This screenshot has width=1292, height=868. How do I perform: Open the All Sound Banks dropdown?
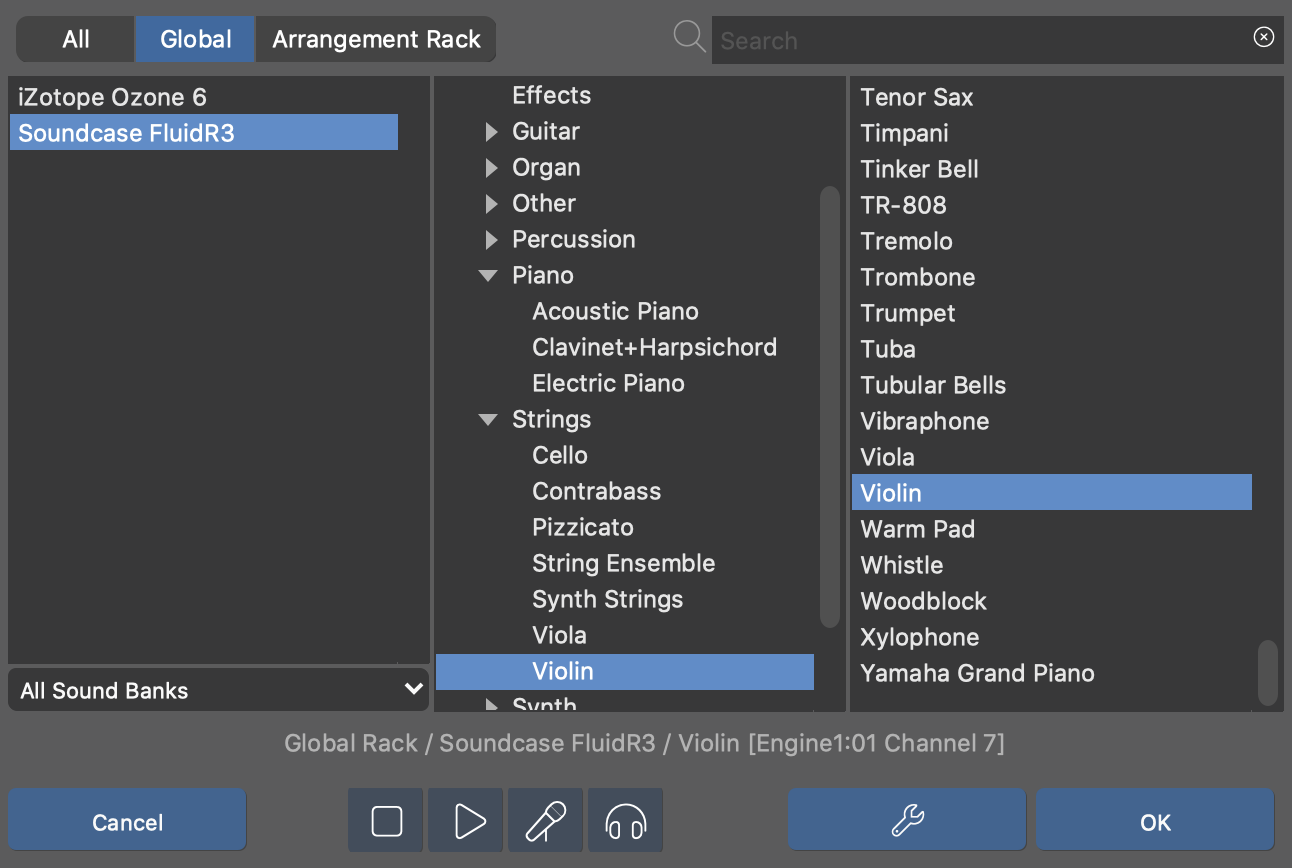(218, 690)
